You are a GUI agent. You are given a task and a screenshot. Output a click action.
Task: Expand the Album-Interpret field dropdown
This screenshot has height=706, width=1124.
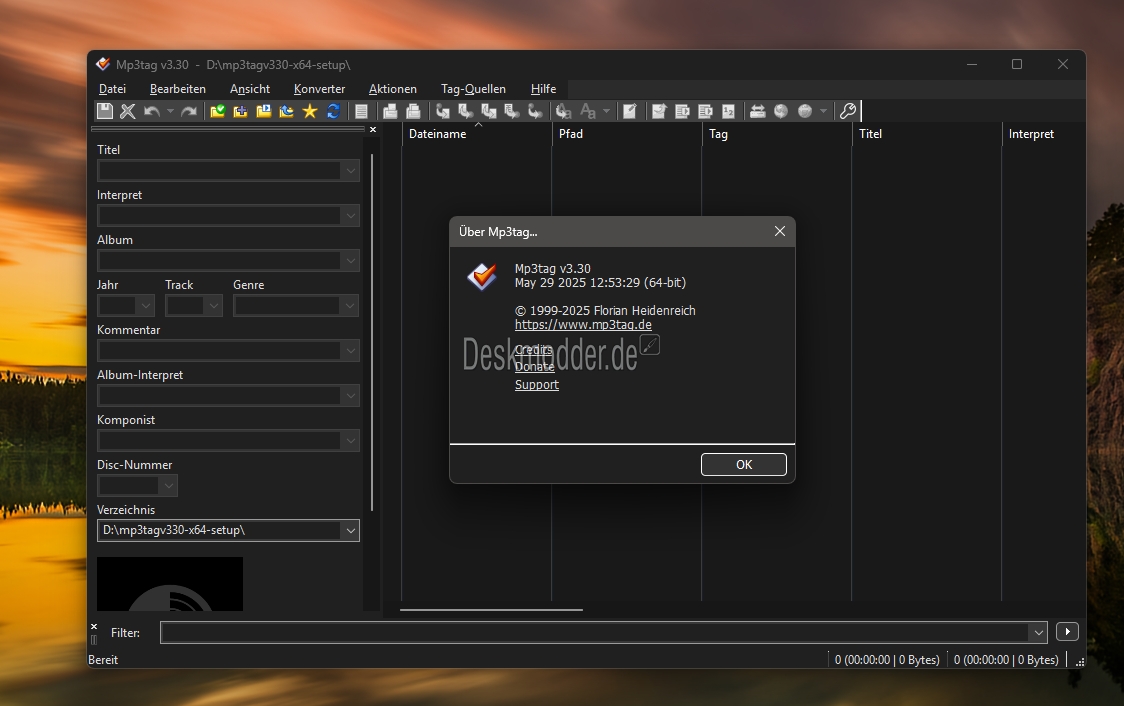pyautogui.click(x=351, y=396)
